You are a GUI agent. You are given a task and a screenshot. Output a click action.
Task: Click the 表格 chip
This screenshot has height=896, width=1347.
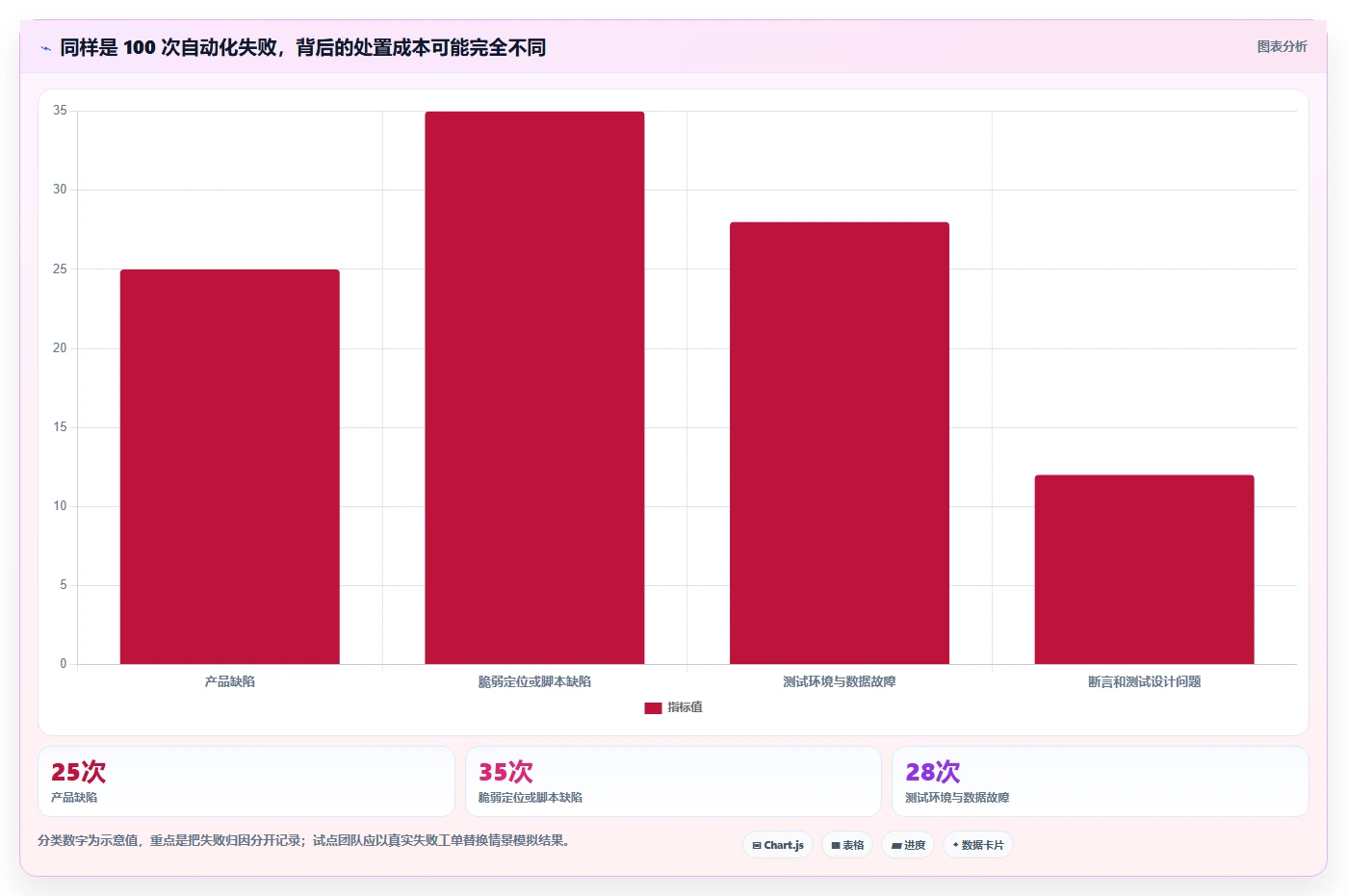coord(847,845)
